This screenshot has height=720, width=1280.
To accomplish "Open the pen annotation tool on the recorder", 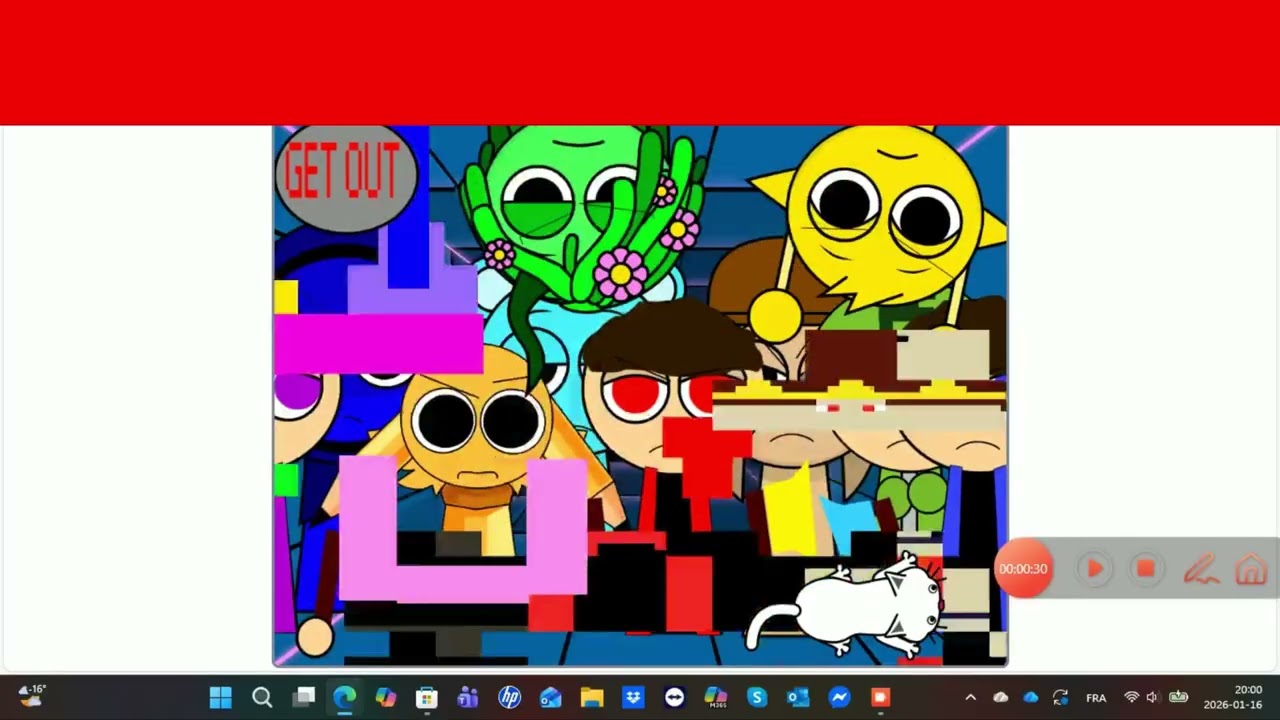I will (x=1201, y=570).
